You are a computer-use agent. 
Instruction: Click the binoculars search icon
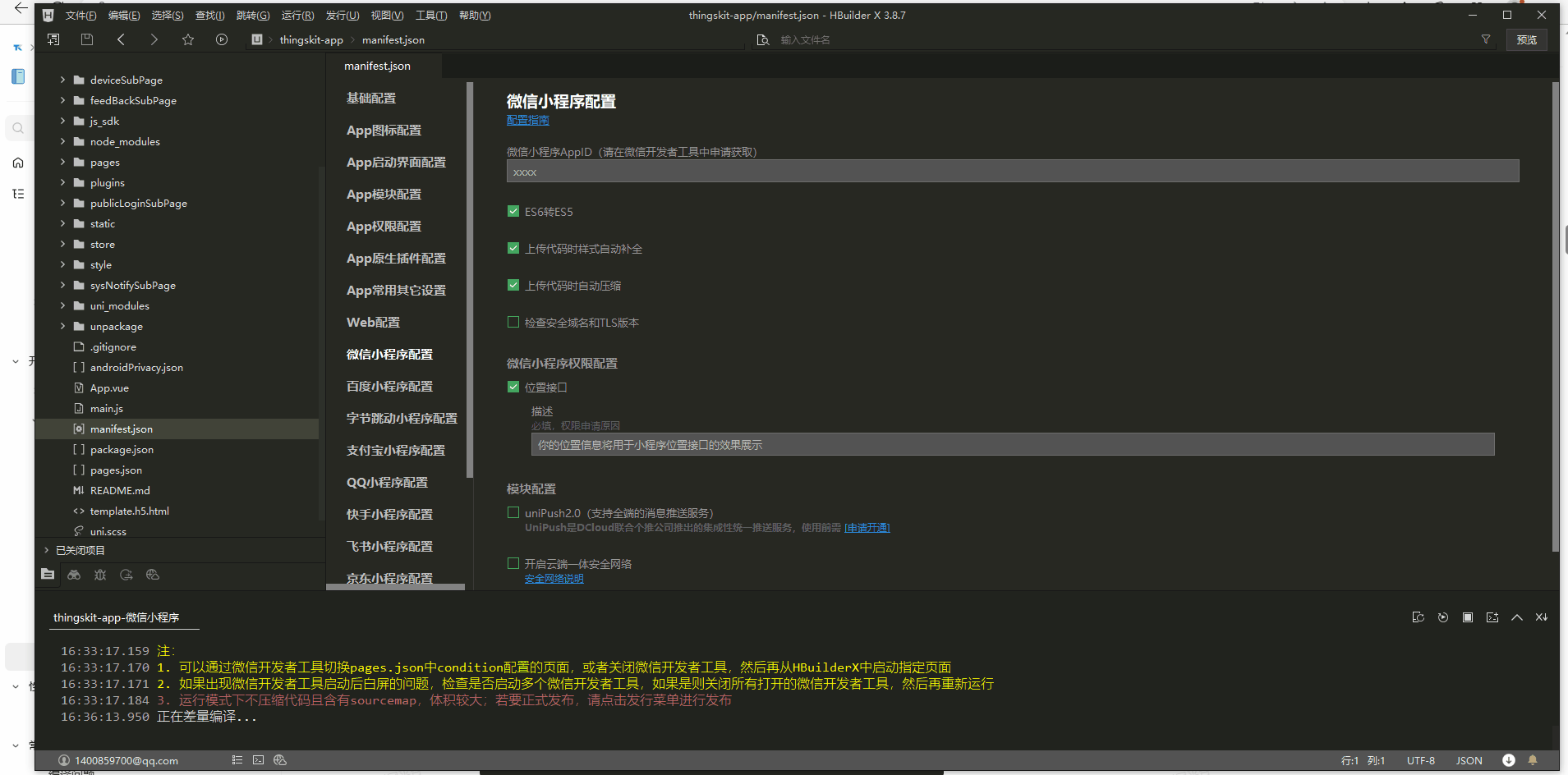[x=74, y=575]
